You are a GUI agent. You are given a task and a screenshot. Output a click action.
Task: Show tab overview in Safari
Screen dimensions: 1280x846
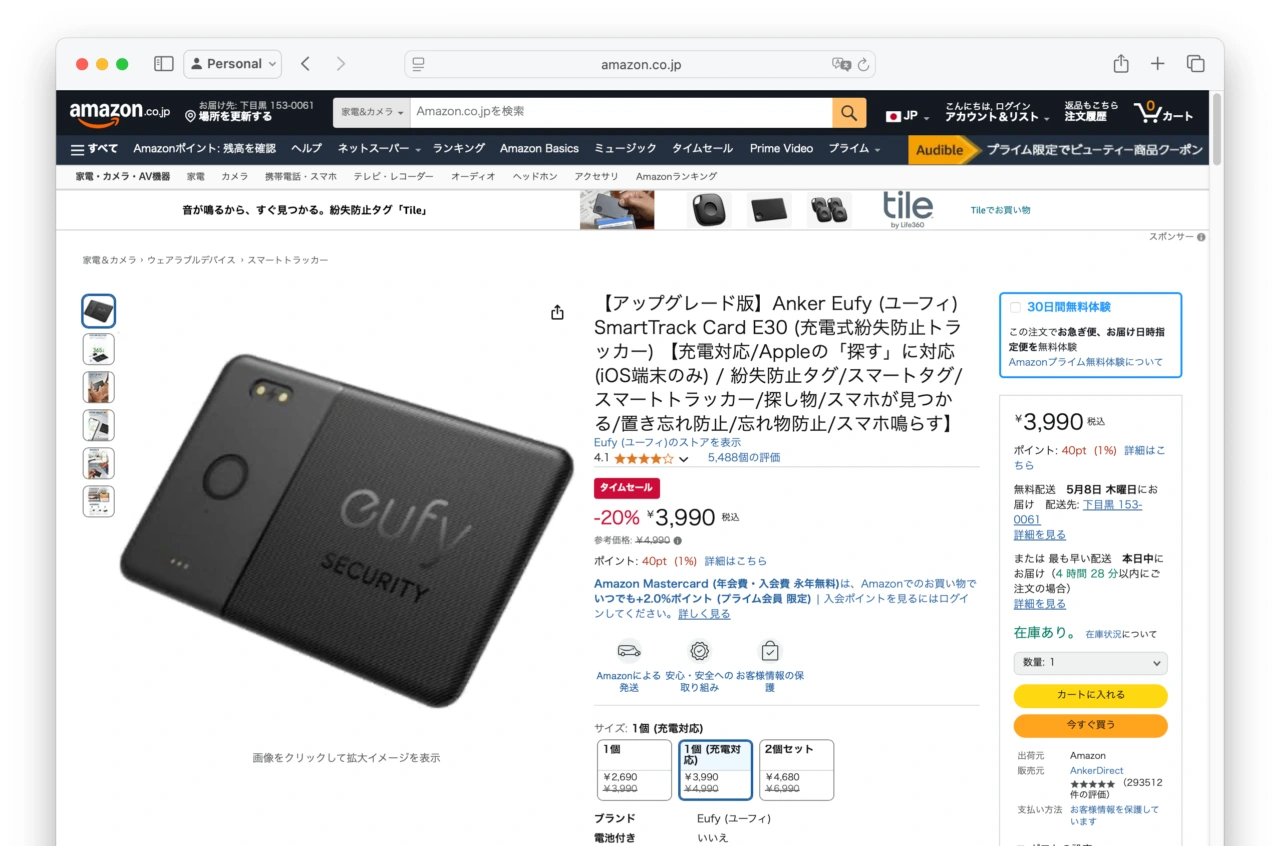(1195, 64)
